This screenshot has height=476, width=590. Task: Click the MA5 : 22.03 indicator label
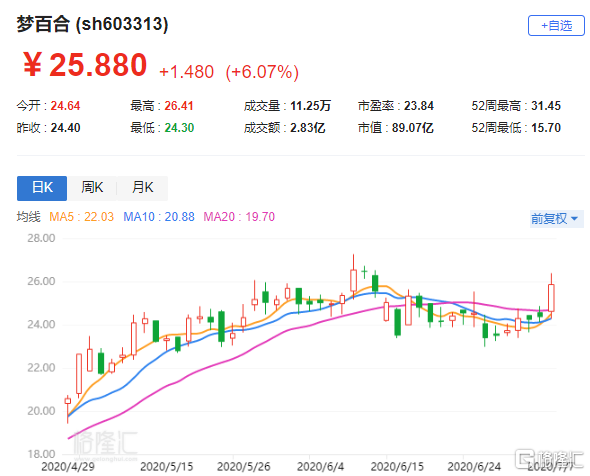(x=81, y=217)
